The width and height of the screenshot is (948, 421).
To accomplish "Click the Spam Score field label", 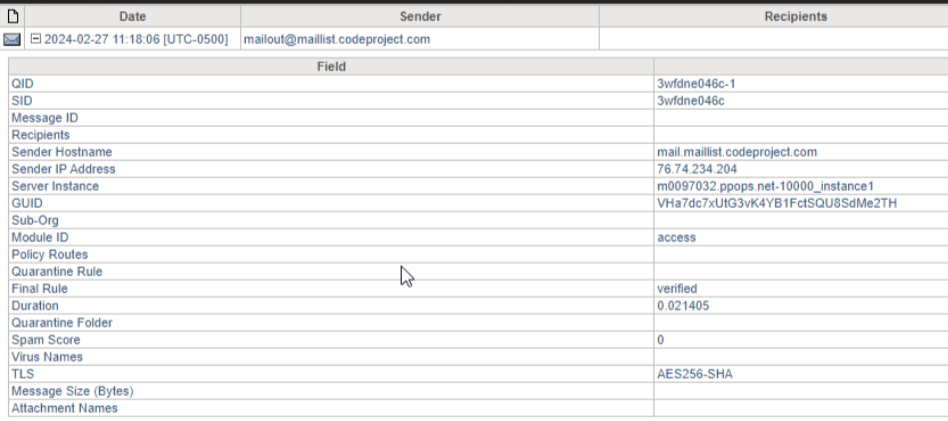I will 46,340.
